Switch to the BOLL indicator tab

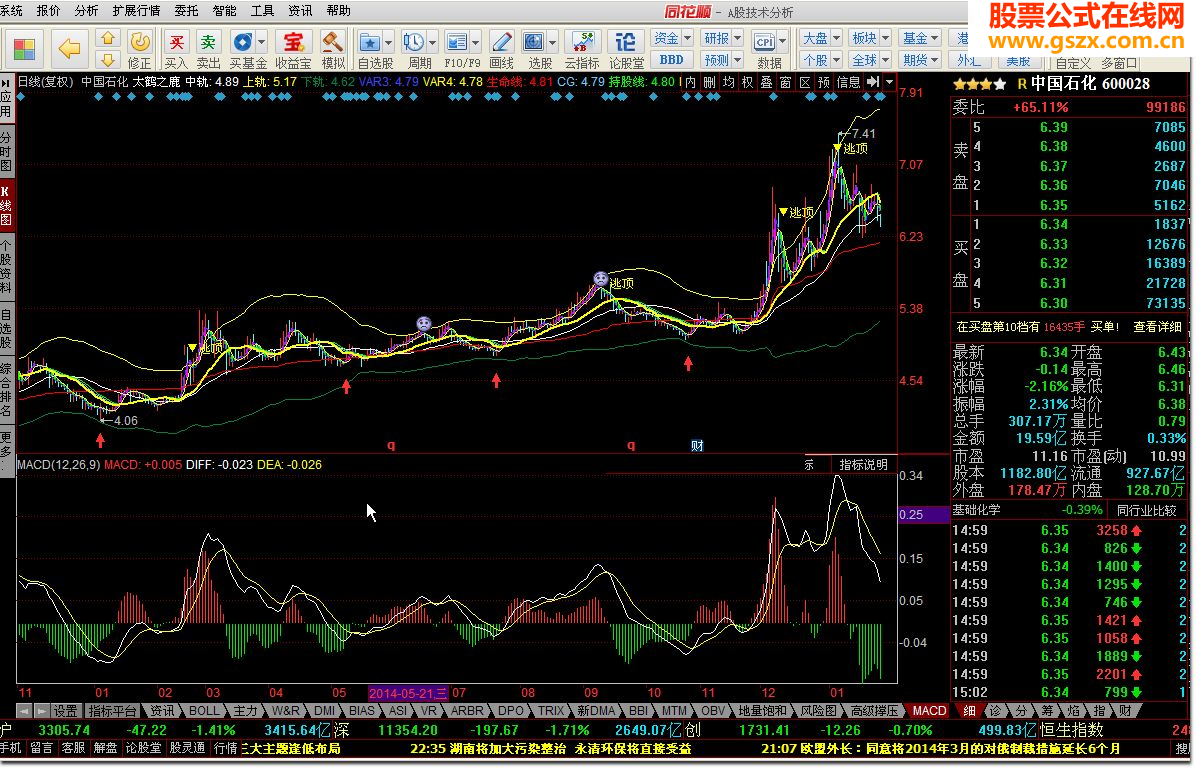[x=204, y=711]
